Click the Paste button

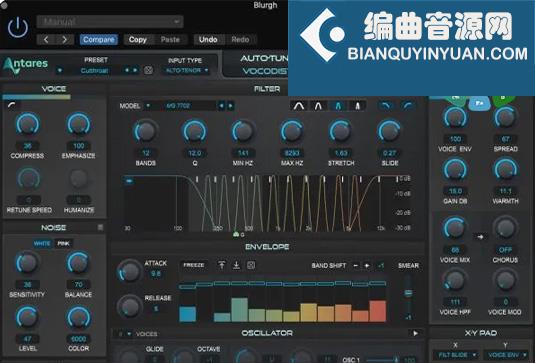[170, 40]
